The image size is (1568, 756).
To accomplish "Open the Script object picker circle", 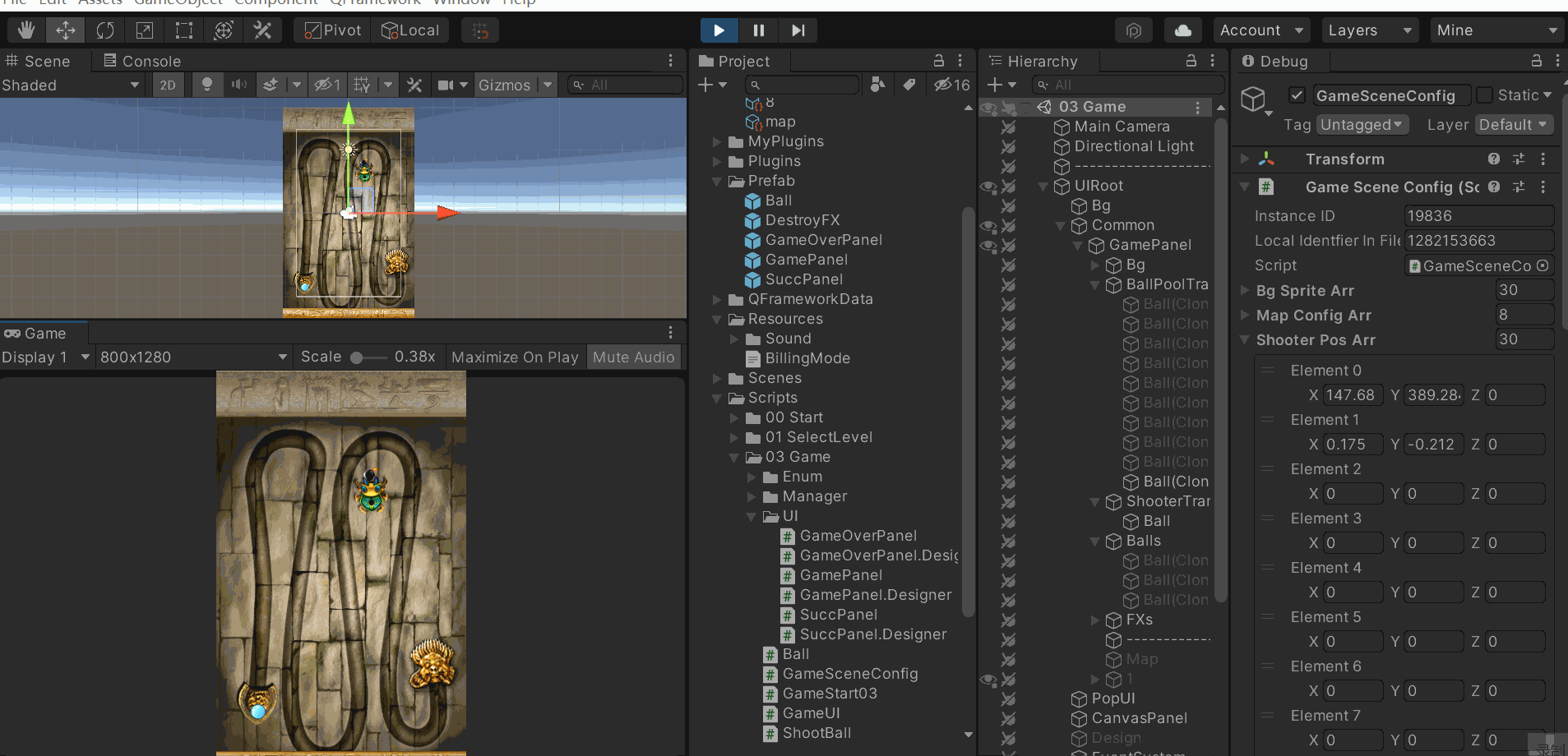I will pos(1543,265).
